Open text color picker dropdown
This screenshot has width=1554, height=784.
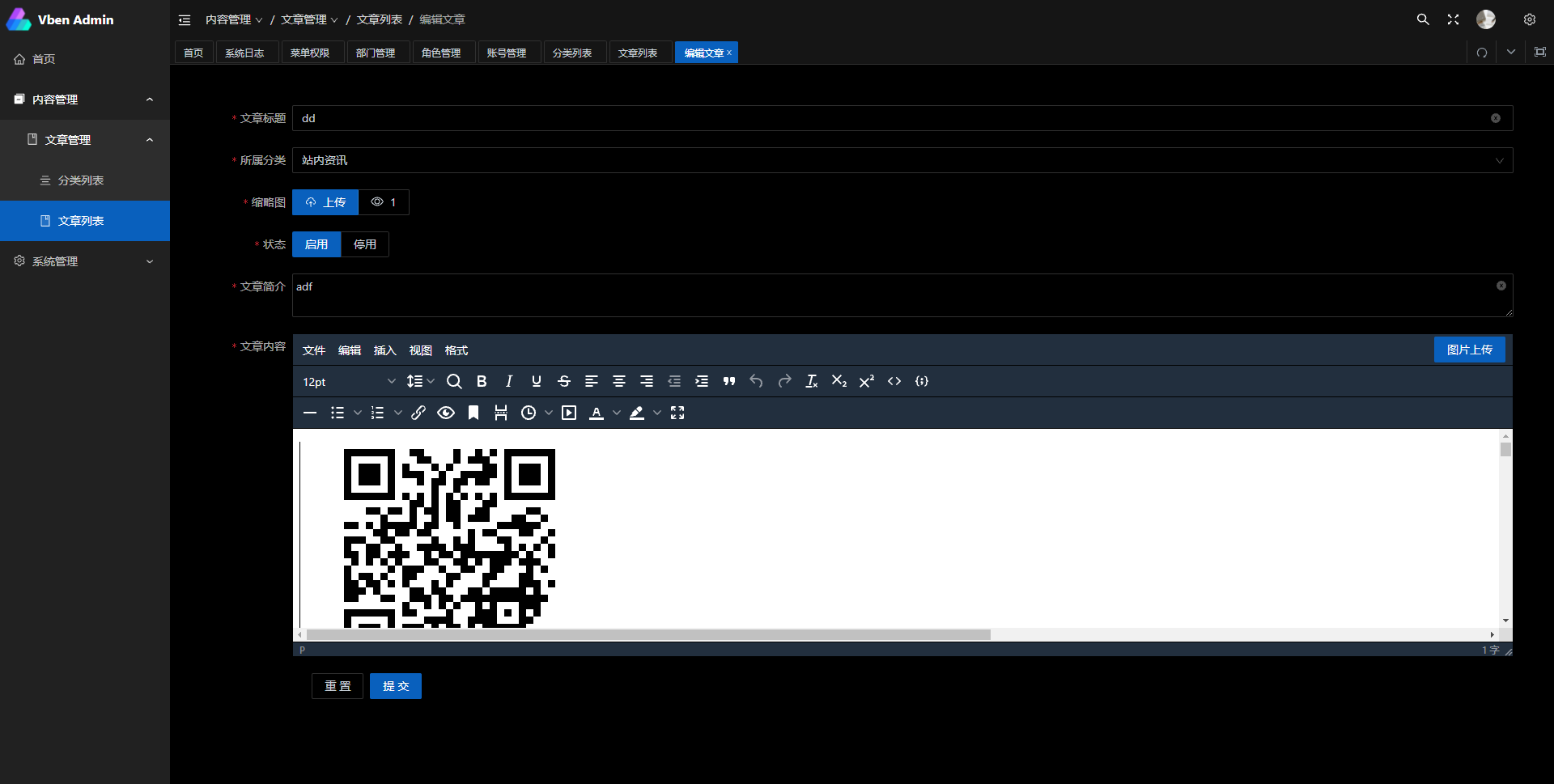pyautogui.click(x=617, y=413)
